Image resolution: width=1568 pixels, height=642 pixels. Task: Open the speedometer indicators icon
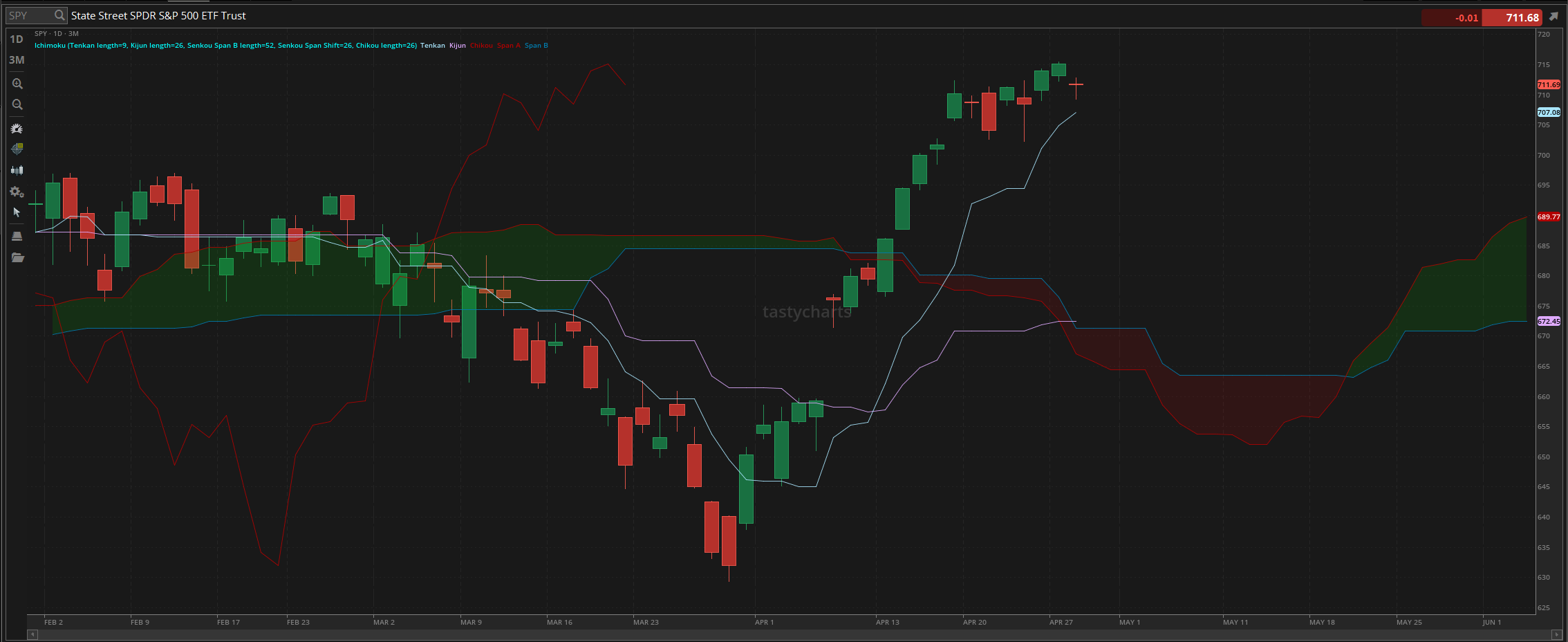pos(17,129)
